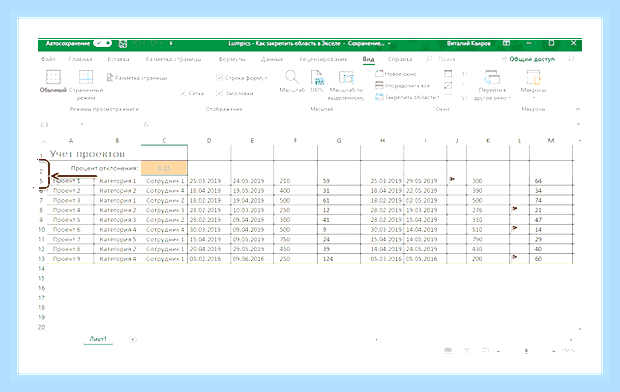The width and height of the screenshot is (620, 392).
Task: Open the Файл tab
Action: click(48, 59)
